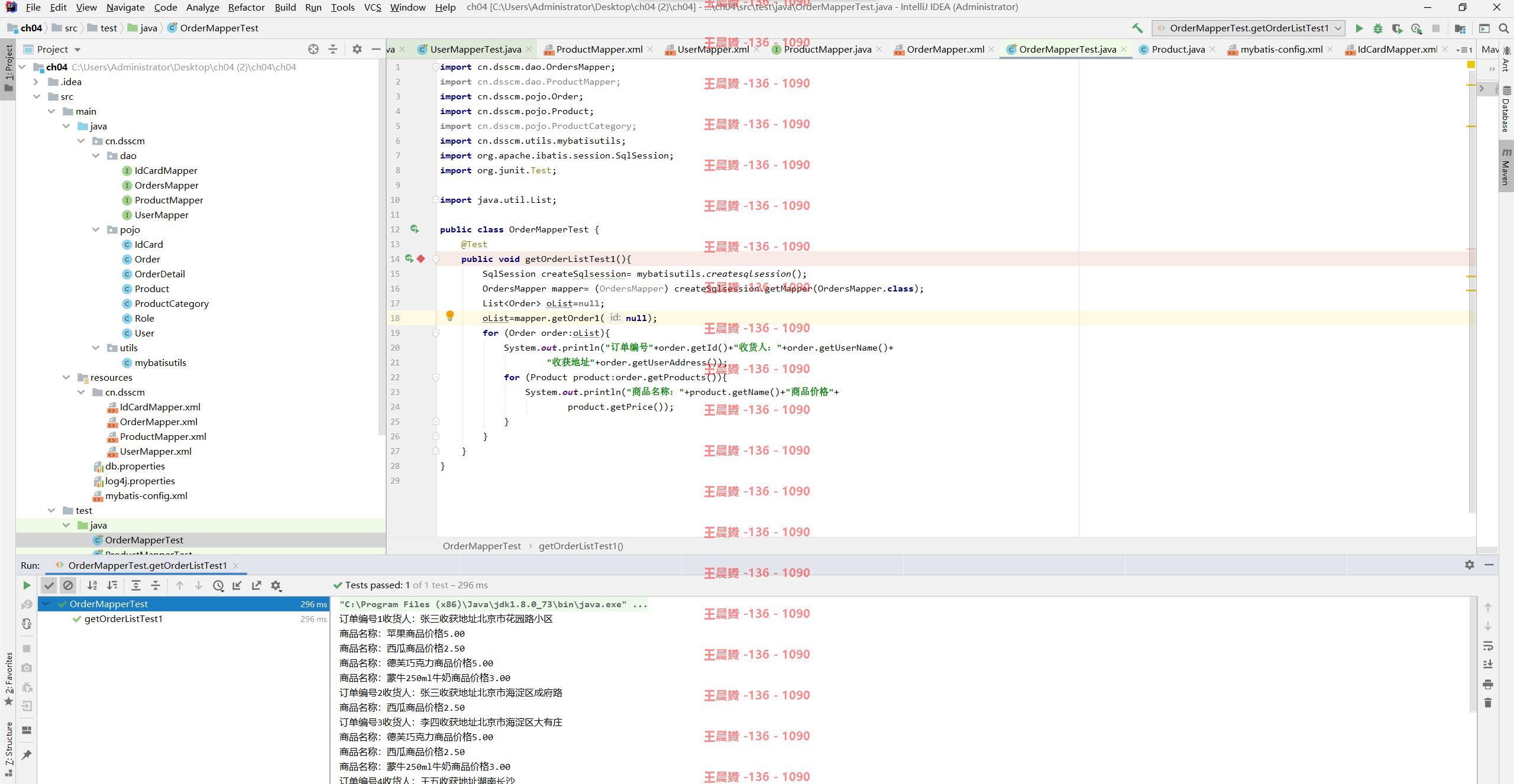1514x784 pixels.
Task: Hide the Project panel with minus icon
Action: (376, 50)
